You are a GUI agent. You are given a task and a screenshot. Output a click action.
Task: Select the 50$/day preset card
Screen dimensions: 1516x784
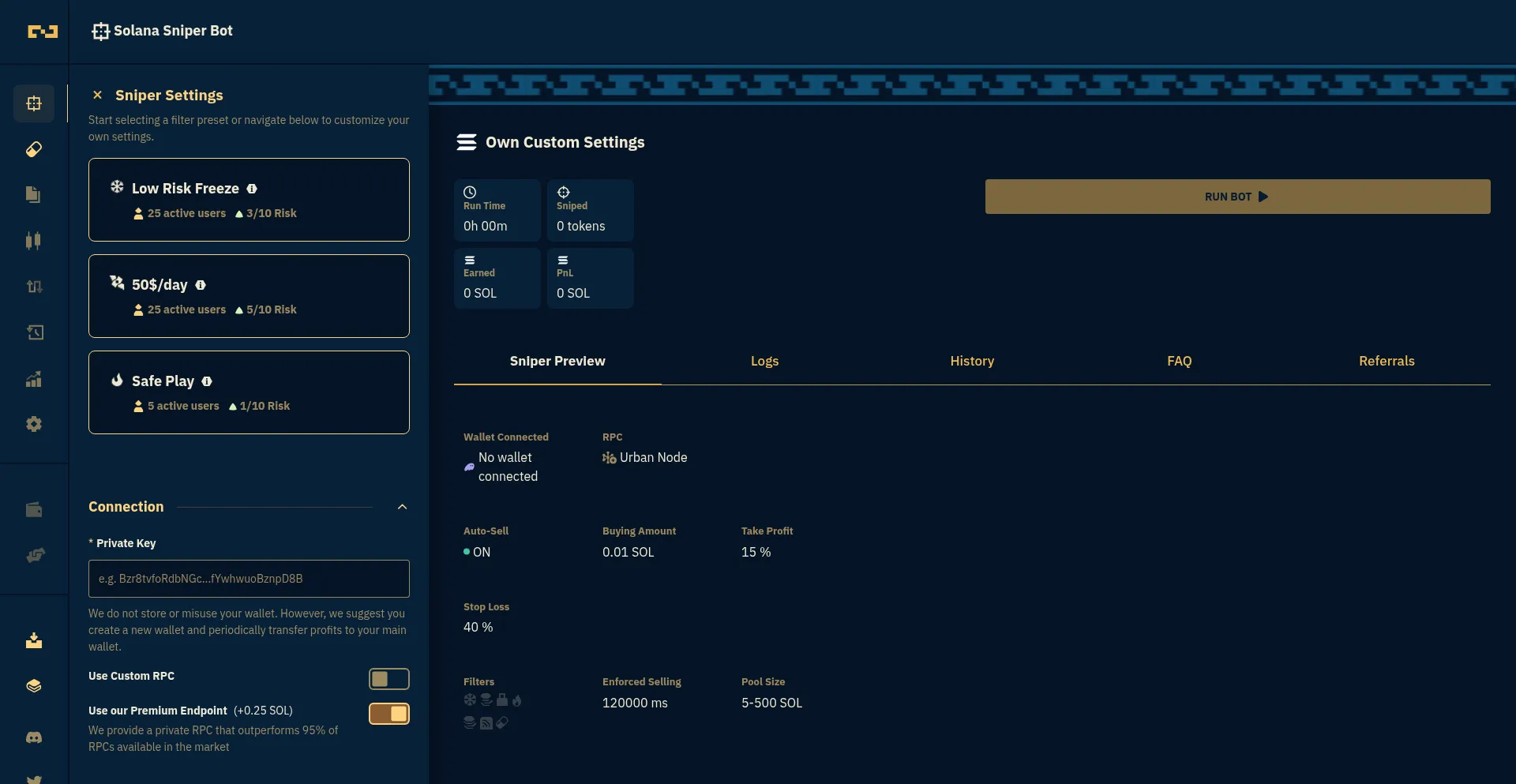pyautogui.click(x=249, y=296)
